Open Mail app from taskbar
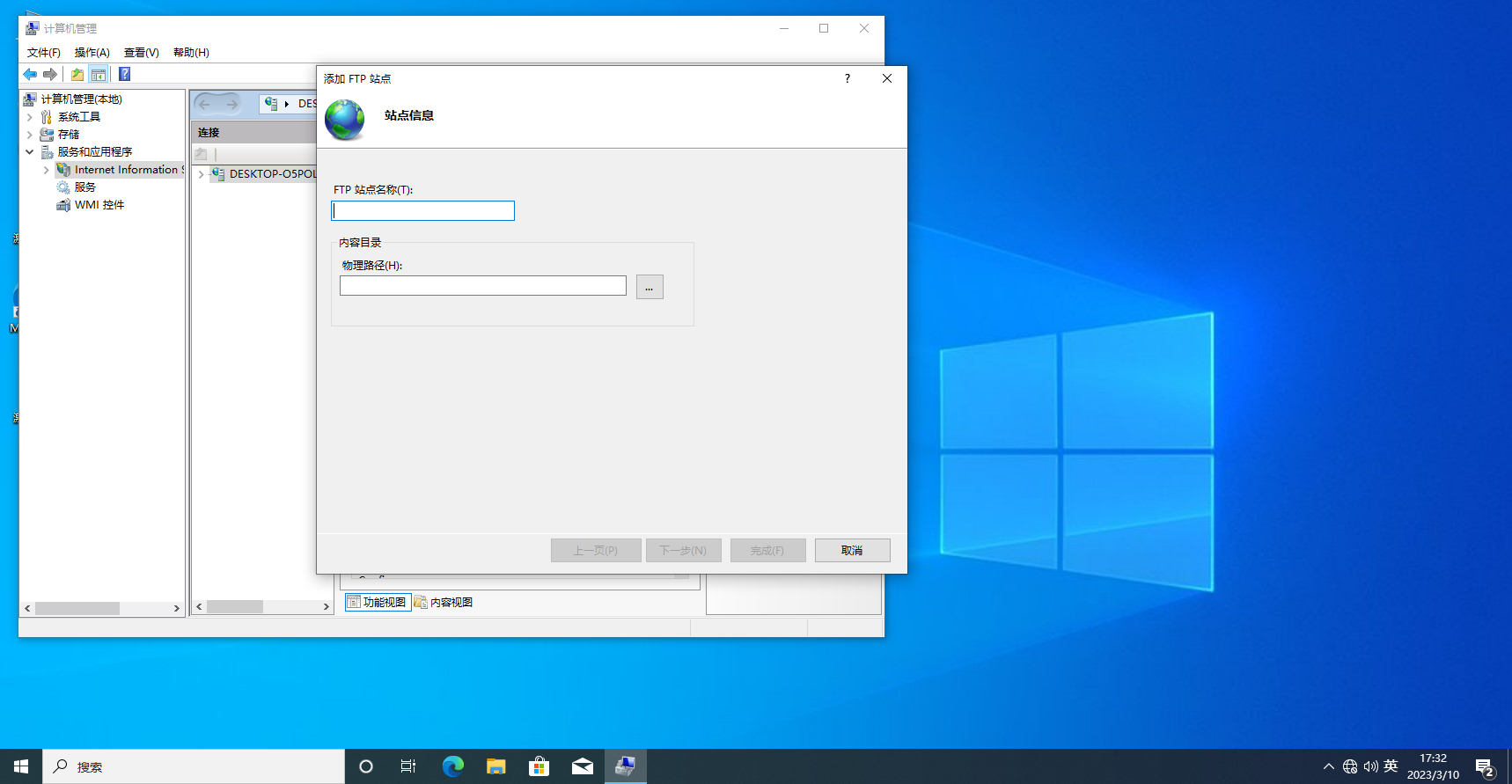 (x=582, y=766)
